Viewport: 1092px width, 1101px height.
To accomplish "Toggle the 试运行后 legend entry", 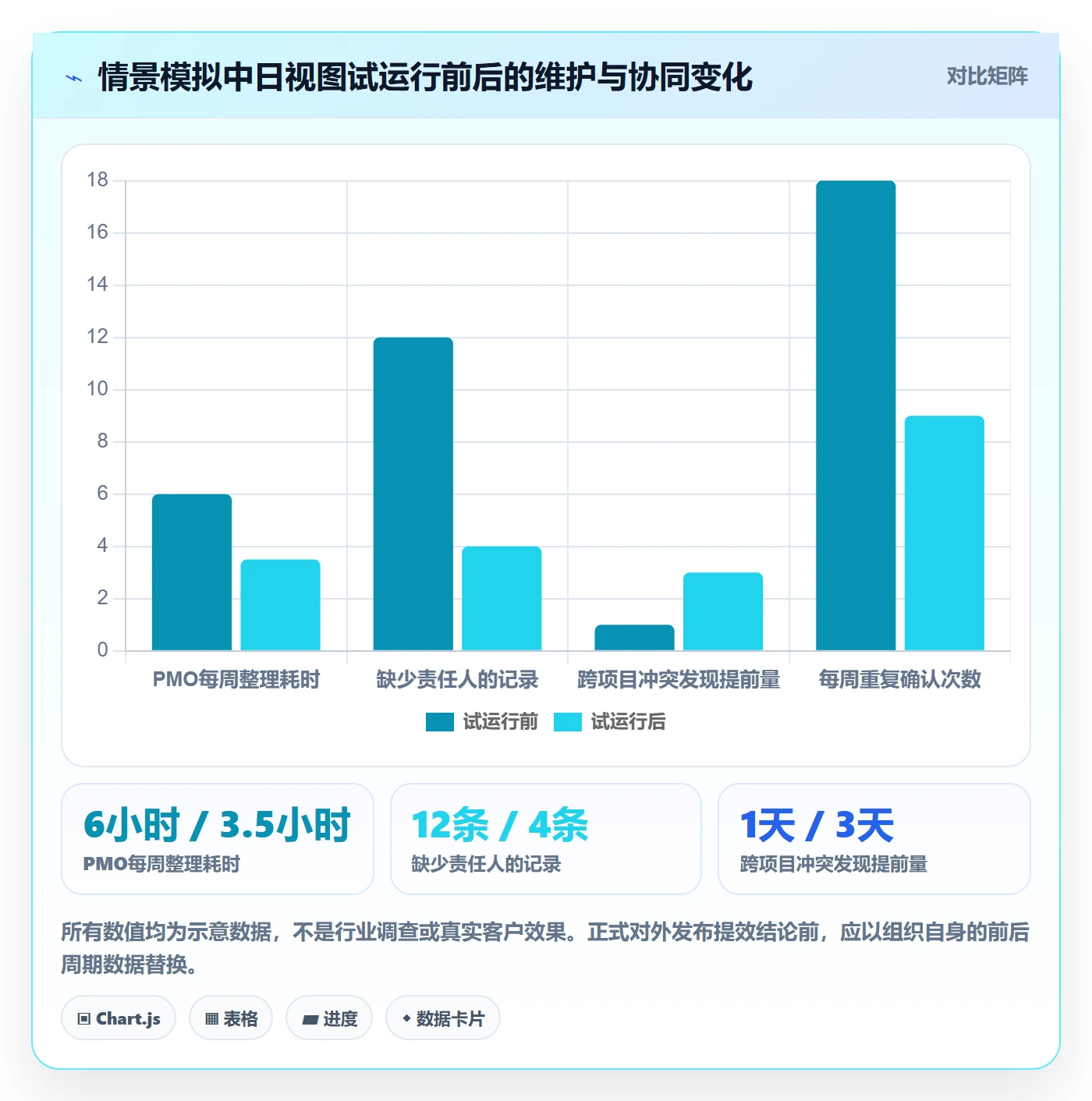I will [609, 722].
